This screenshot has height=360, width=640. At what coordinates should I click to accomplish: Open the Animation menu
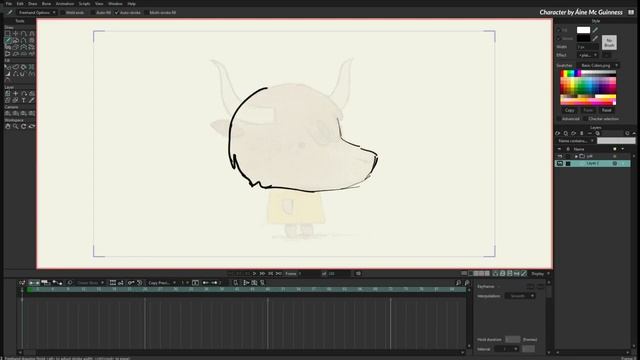[x=65, y=4]
